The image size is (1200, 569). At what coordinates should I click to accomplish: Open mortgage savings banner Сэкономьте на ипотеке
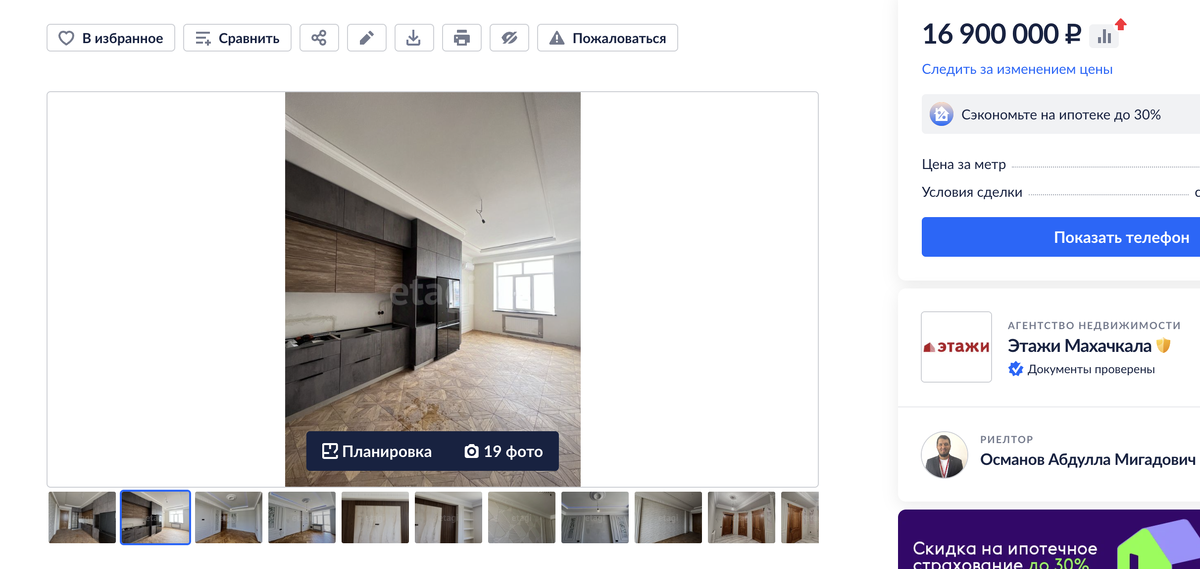tap(1060, 115)
